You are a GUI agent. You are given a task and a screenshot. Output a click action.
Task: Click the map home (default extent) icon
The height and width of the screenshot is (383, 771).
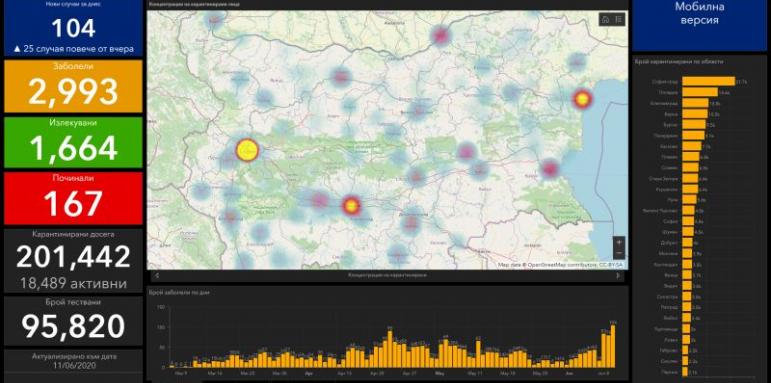click(606, 19)
